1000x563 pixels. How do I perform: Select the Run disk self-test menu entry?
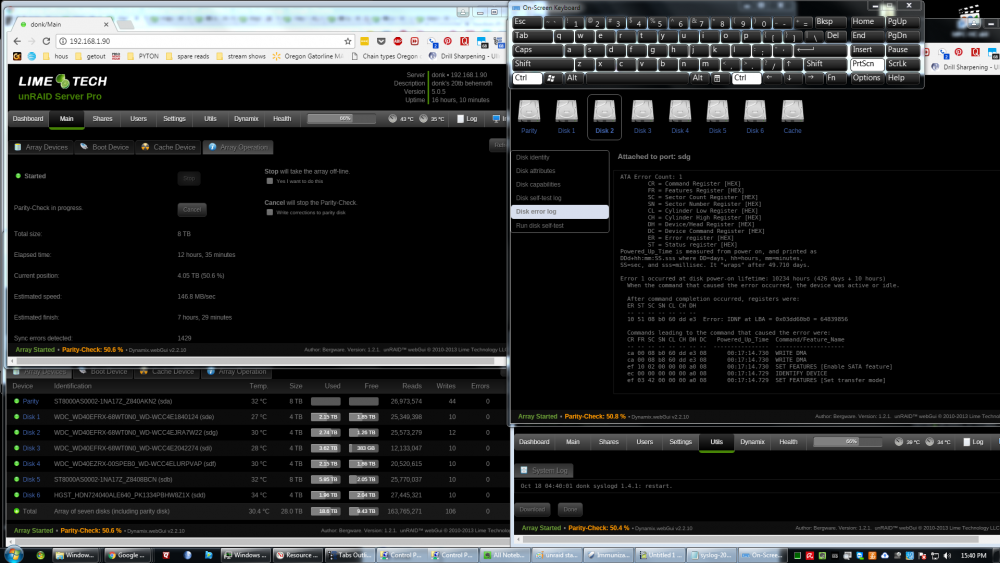tap(560, 225)
